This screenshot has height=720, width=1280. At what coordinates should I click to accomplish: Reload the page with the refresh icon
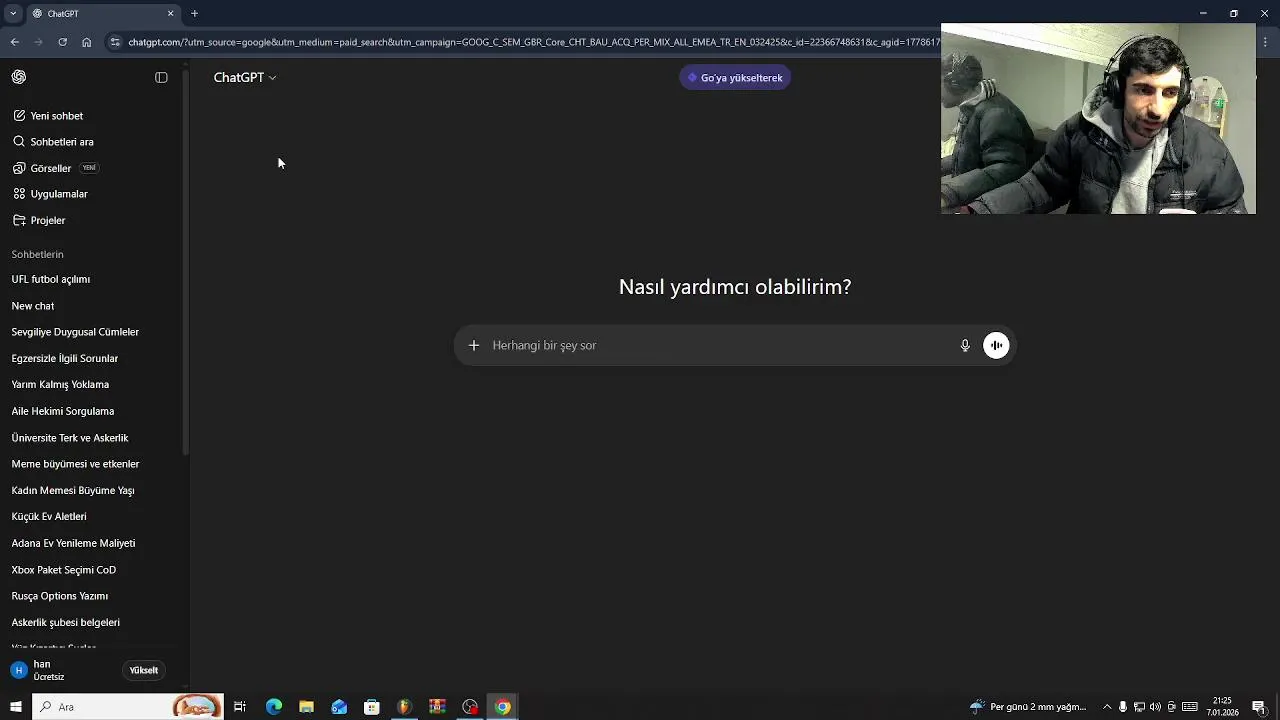pos(62,42)
